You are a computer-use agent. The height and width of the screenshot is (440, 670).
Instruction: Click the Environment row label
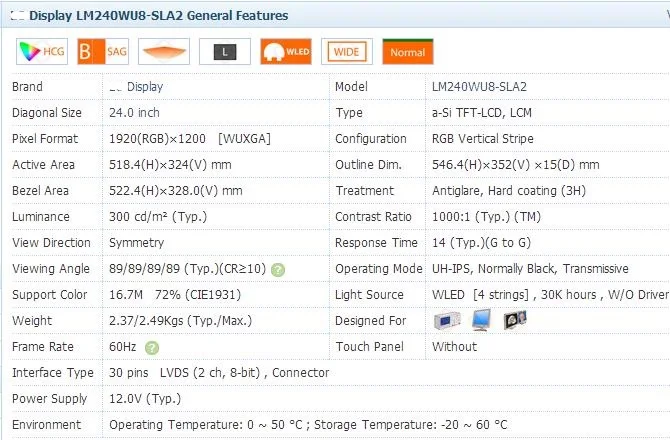coord(47,425)
